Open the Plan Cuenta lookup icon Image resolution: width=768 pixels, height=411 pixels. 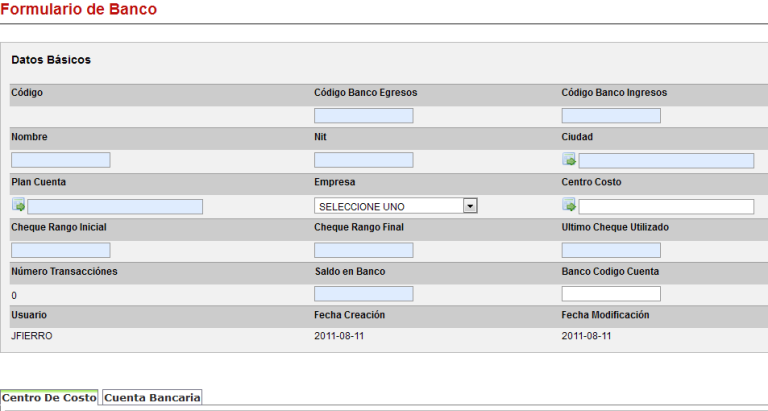pyautogui.click(x=18, y=206)
